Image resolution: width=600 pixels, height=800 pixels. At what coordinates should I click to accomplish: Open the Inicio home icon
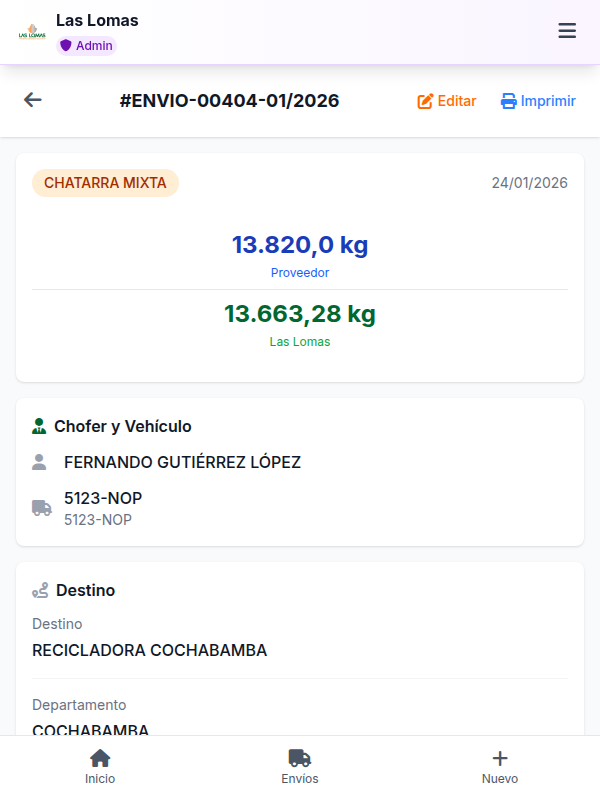[100, 760]
